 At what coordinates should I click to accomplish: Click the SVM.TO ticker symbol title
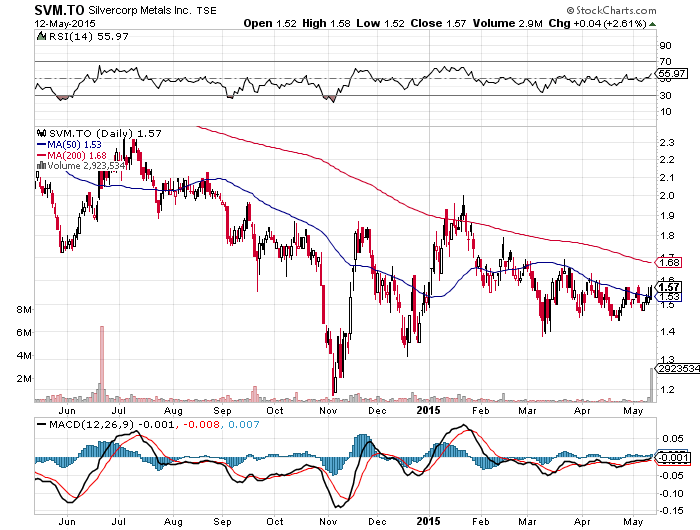click(x=59, y=10)
